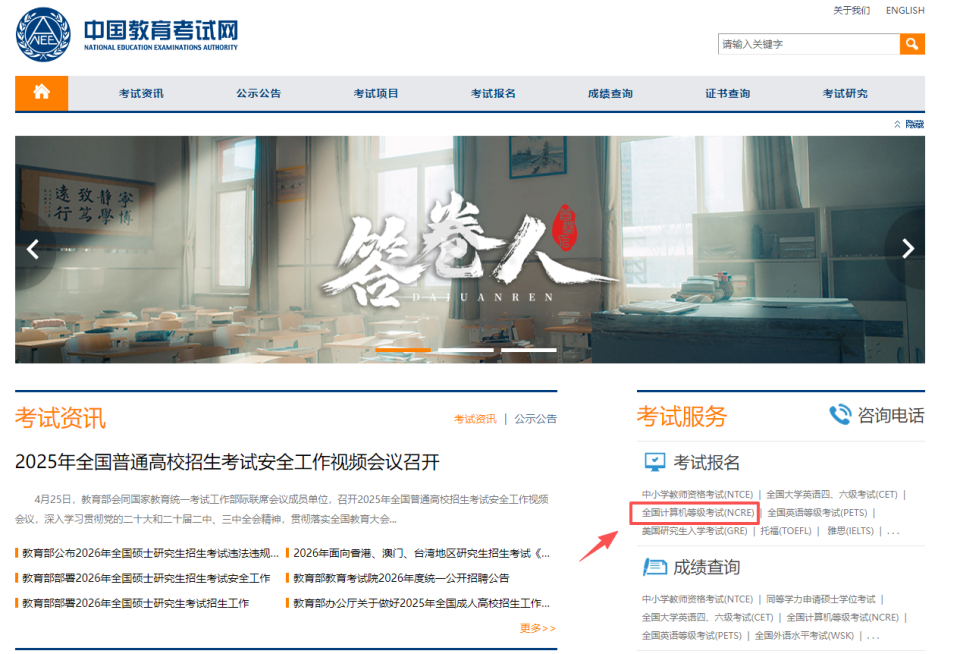Open 全国大学英语四、六级考试(CET) score query link
Viewport: 960px width, 654px height.
point(708,617)
